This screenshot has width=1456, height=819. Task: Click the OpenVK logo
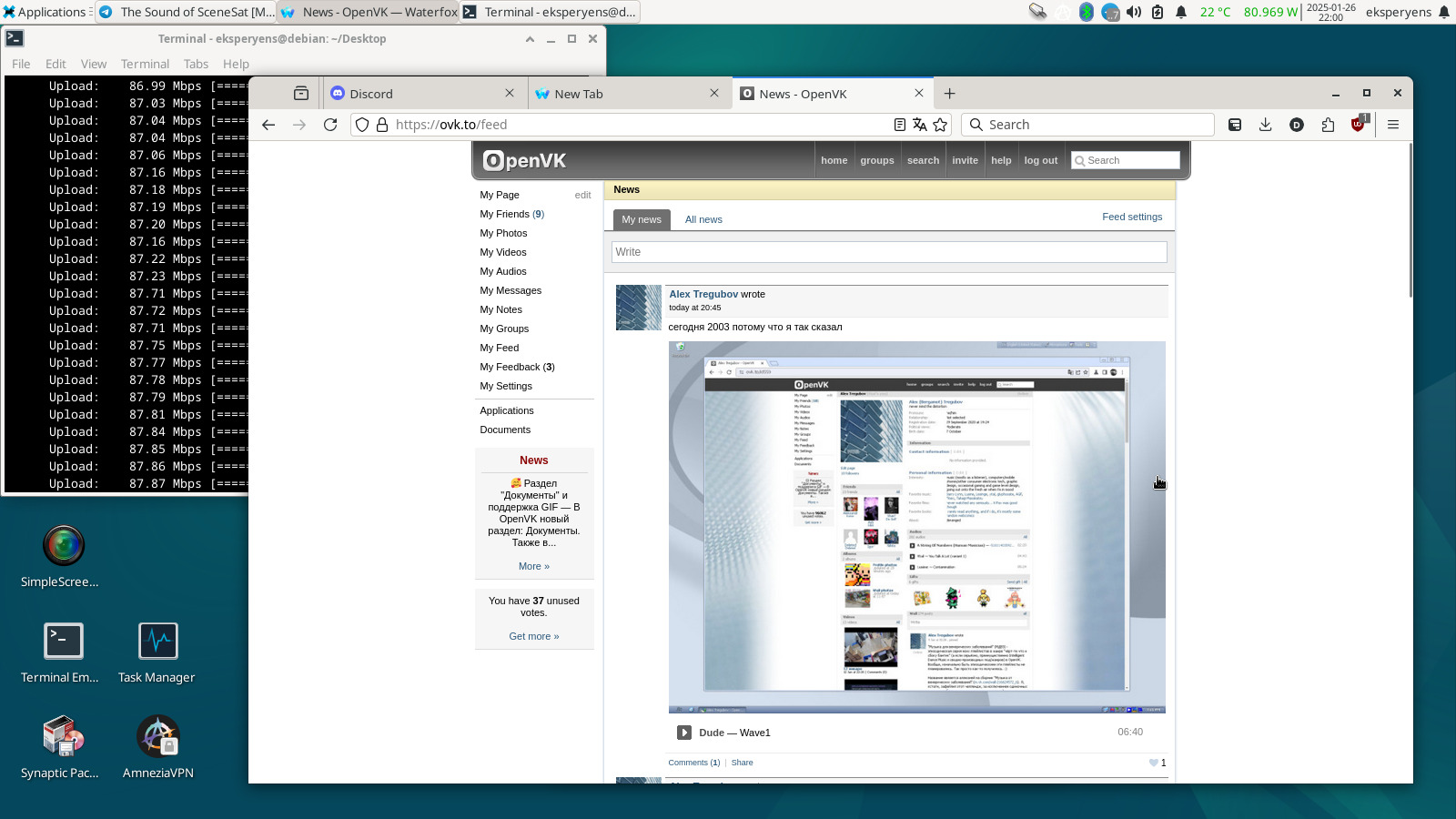(524, 161)
